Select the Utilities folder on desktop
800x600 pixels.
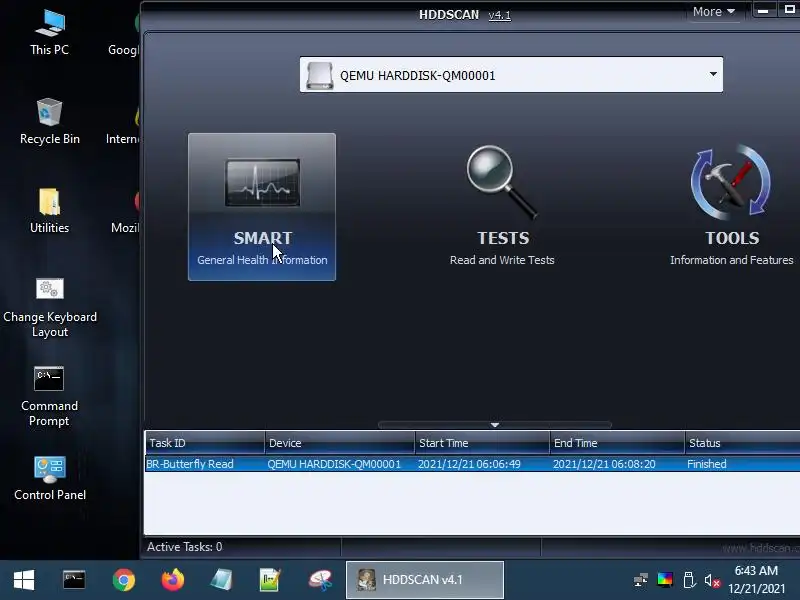click(49, 211)
